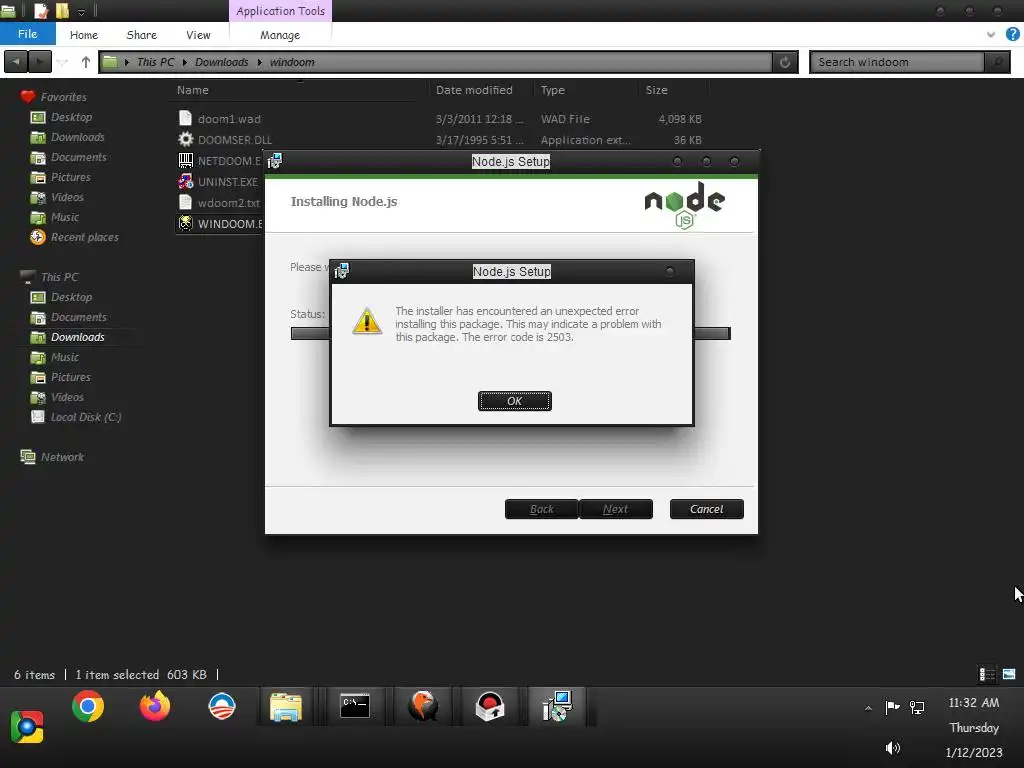This screenshot has width=1024, height=768.
Task: Click the installation progress bar
Action: tap(510, 334)
